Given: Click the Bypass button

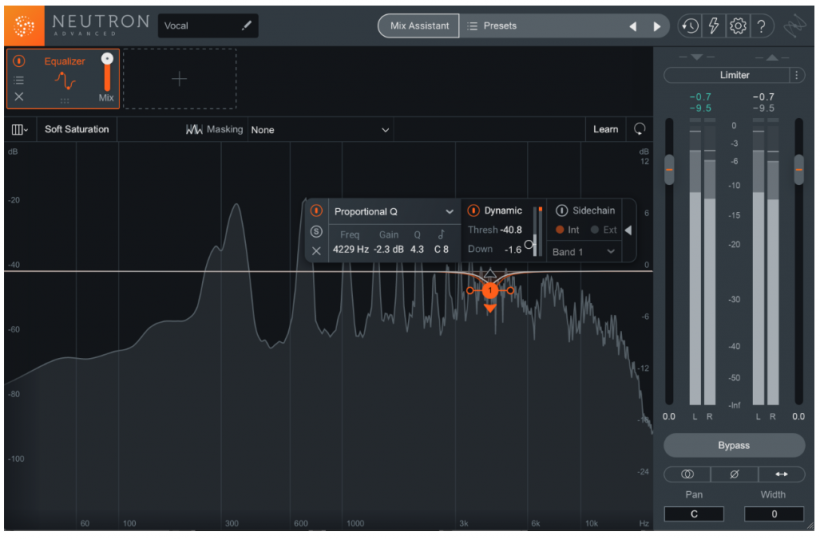Looking at the screenshot, I should [734, 445].
